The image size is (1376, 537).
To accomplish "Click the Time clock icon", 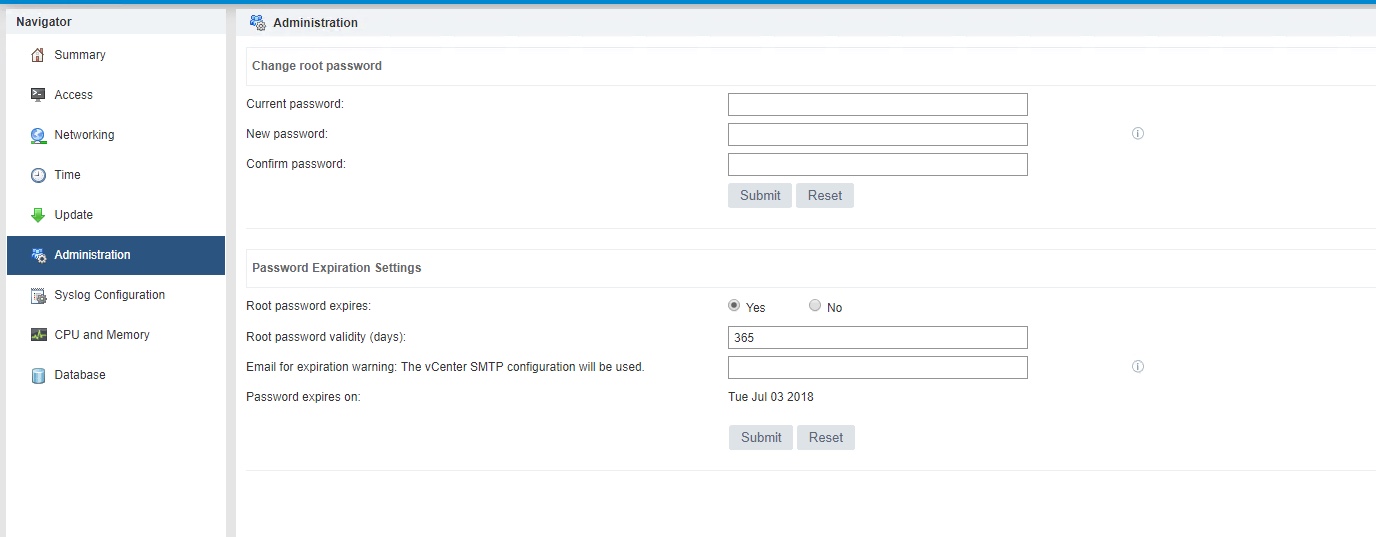I will pyautogui.click(x=38, y=175).
